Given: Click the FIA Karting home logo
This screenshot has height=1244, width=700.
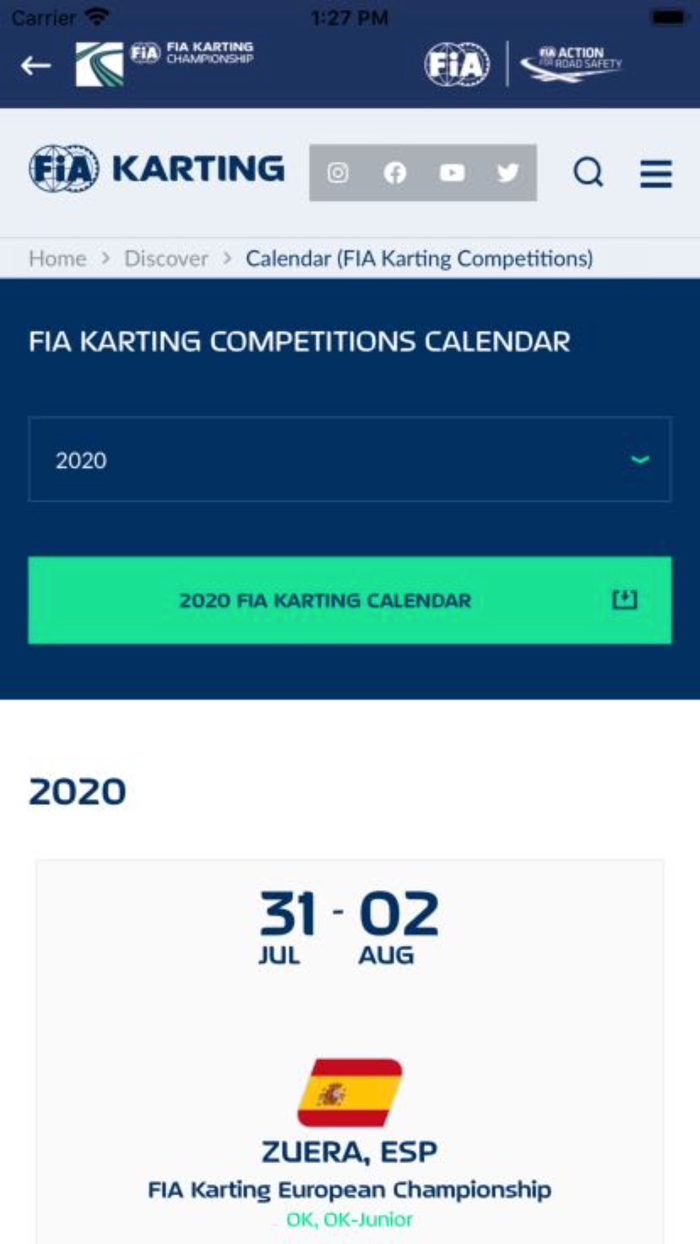Looking at the screenshot, I should coord(155,169).
